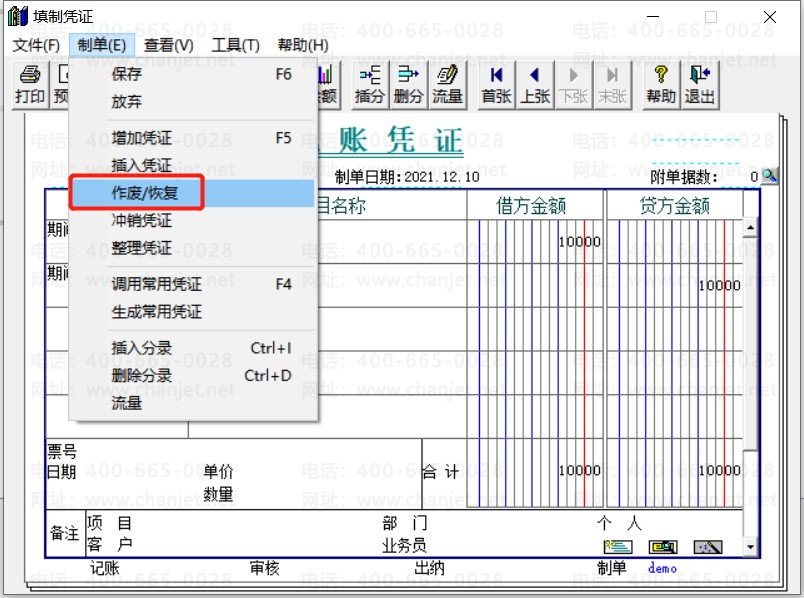Go to first voucher with 首张

pos(496,85)
